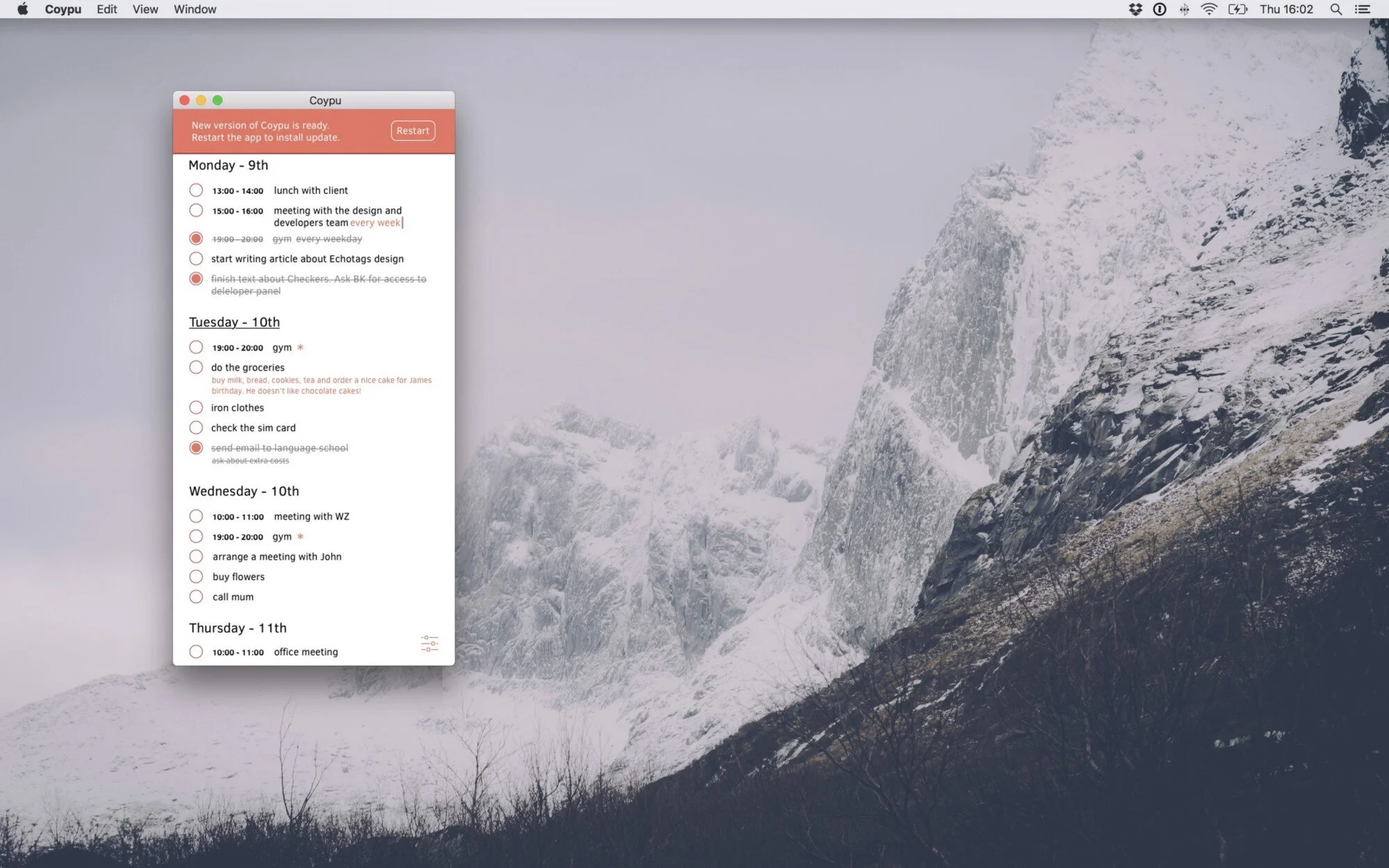
Task: Click the 'meeting with WZ' text
Action: pos(312,517)
